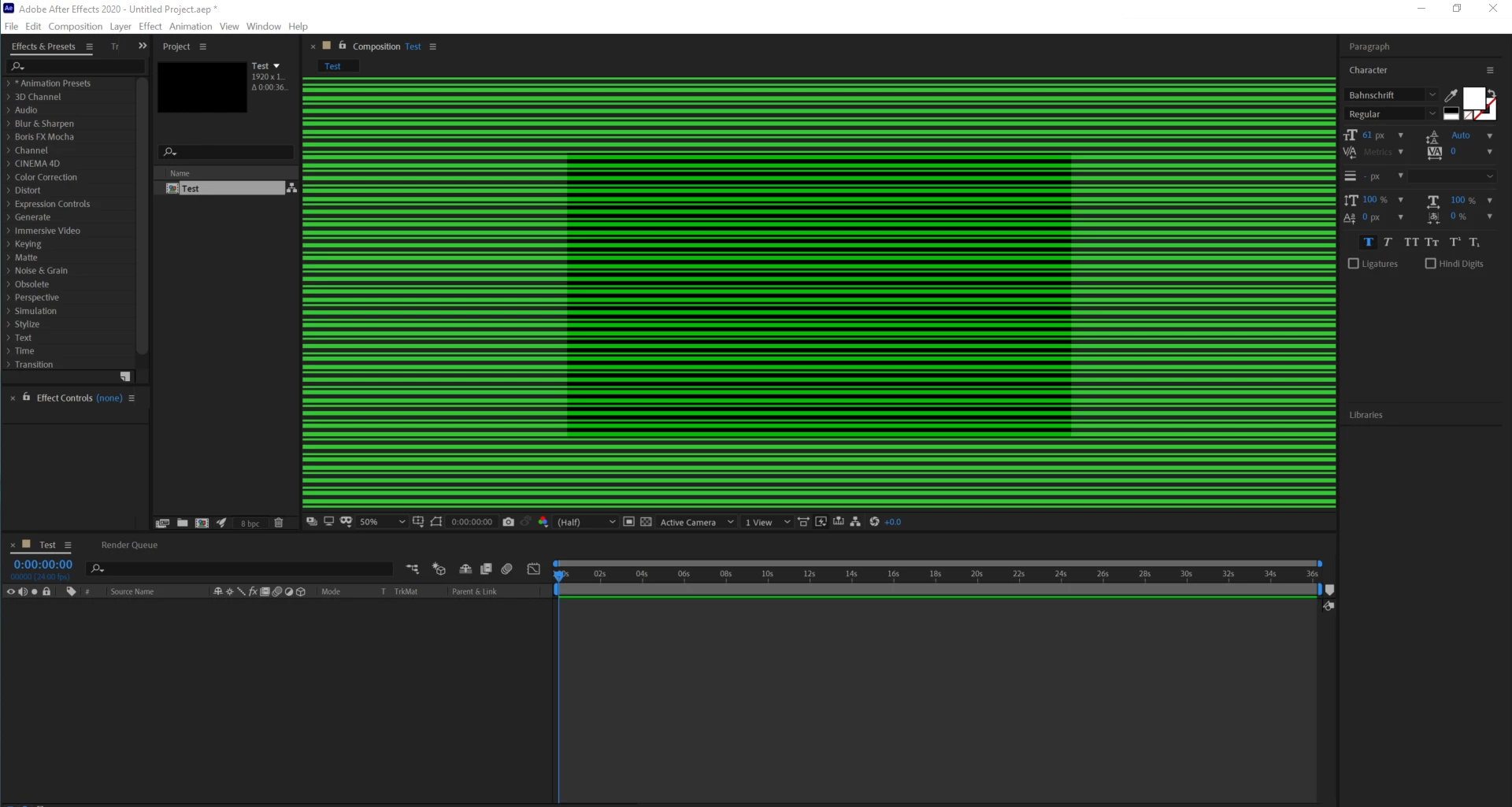Screen dimensions: 1512x807
Task: Switch to the Render Queue tab
Action: tap(129, 545)
